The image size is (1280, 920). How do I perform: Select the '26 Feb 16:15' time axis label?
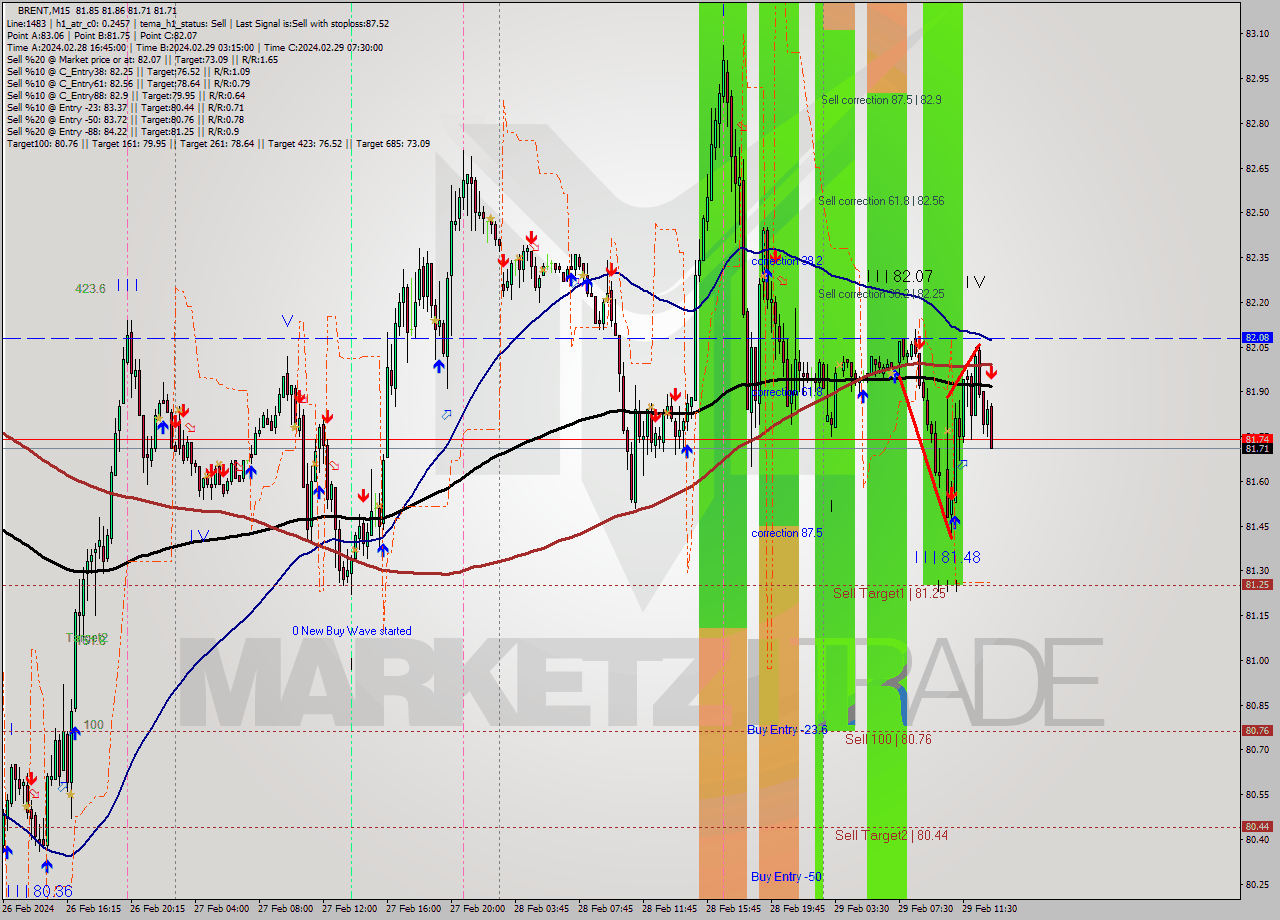point(94,909)
